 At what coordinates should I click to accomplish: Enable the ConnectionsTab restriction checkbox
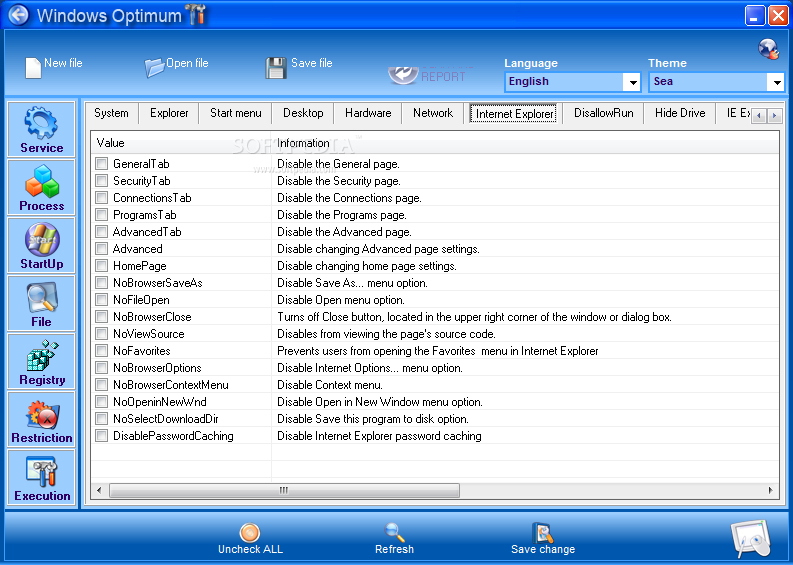(x=102, y=198)
